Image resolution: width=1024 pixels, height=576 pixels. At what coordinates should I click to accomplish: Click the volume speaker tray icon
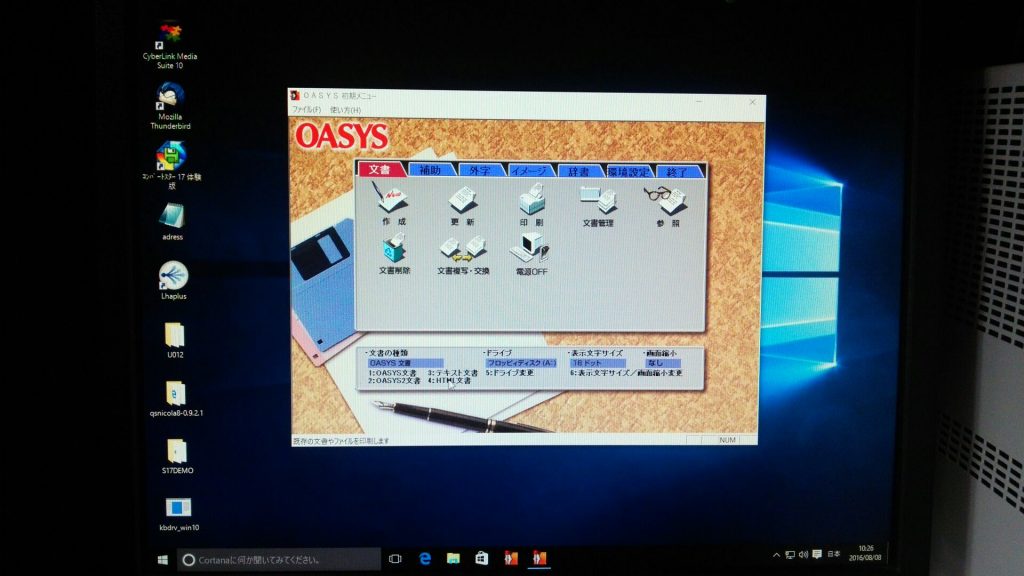click(x=803, y=554)
